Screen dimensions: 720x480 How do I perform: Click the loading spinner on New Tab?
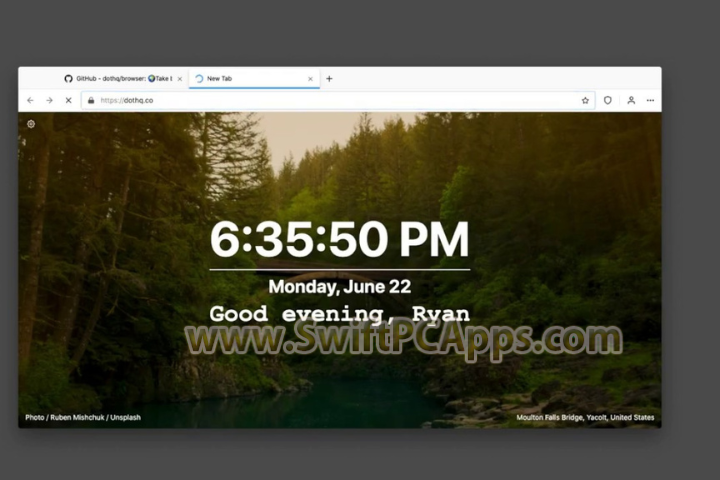[x=199, y=79]
